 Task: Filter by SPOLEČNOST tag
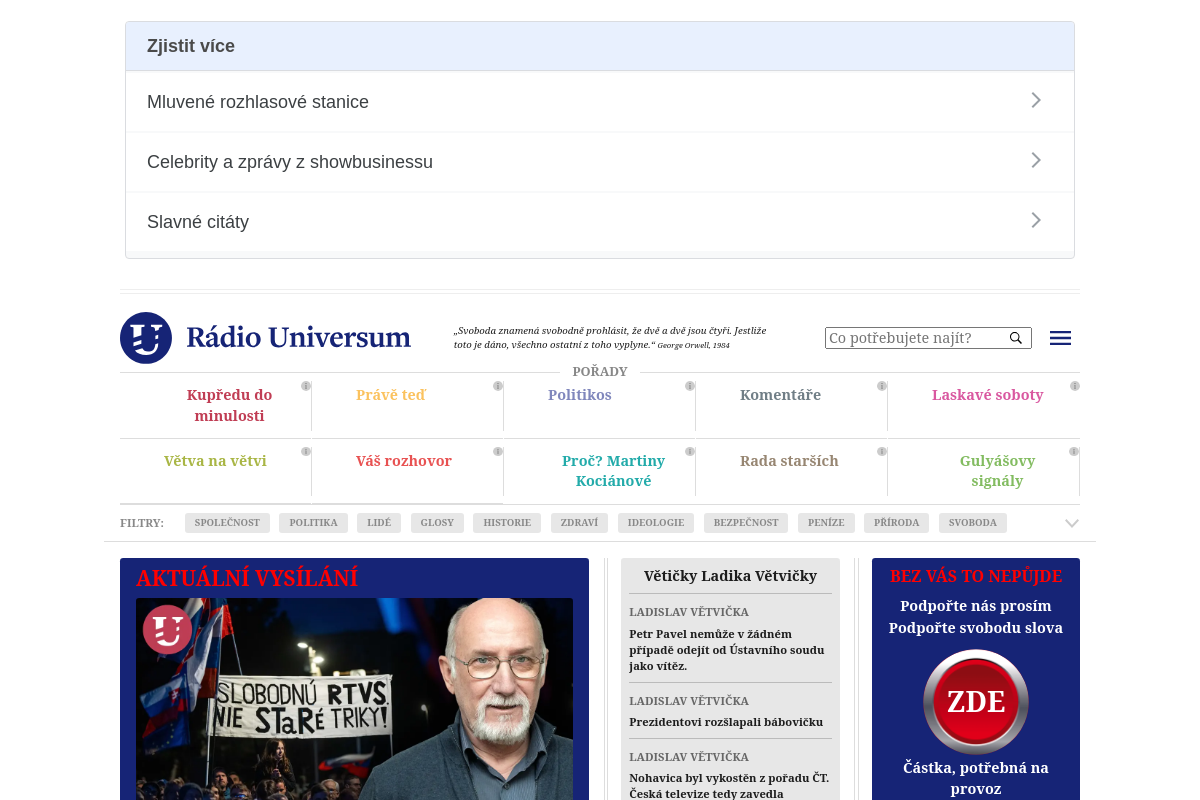227,523
